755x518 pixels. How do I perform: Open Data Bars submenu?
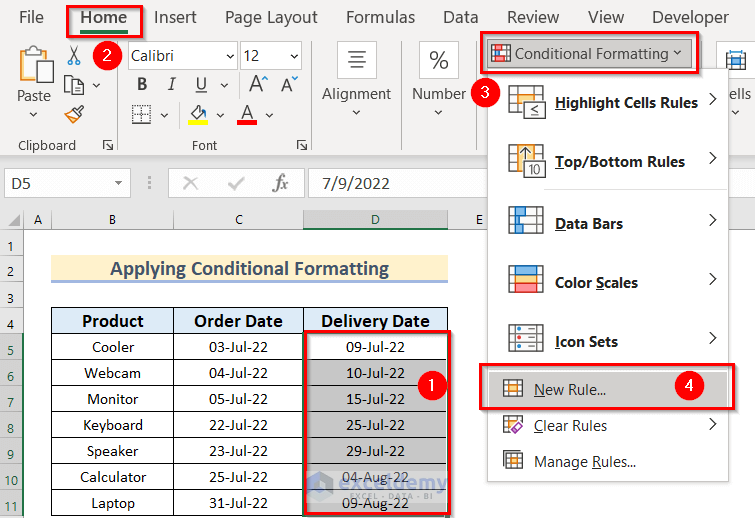pos(608,223)
